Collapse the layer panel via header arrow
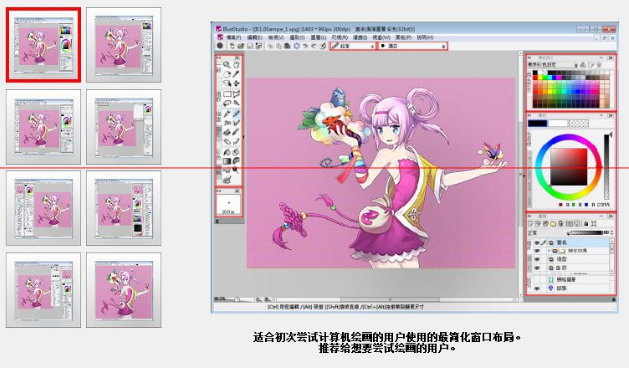This screenshot has width=629, height=368. coord(611,216)
